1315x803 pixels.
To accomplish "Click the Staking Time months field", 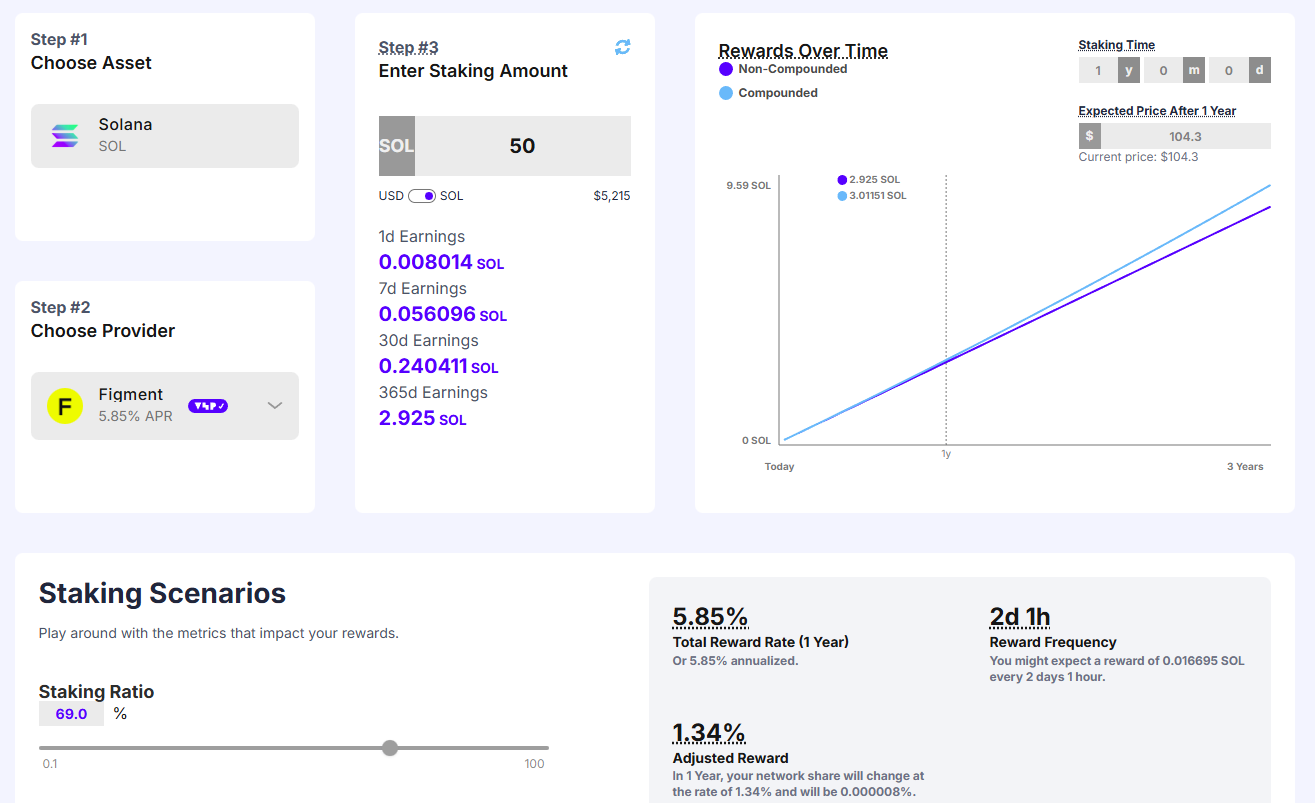I will tap(1163, 71).
